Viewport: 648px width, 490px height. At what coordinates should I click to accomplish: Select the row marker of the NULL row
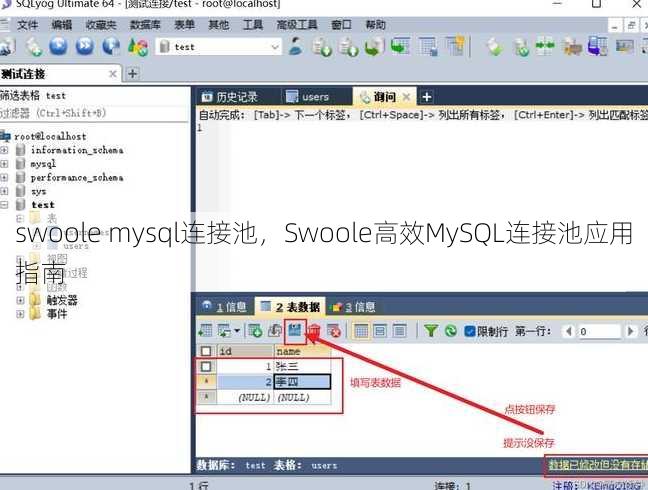(206, 397)
